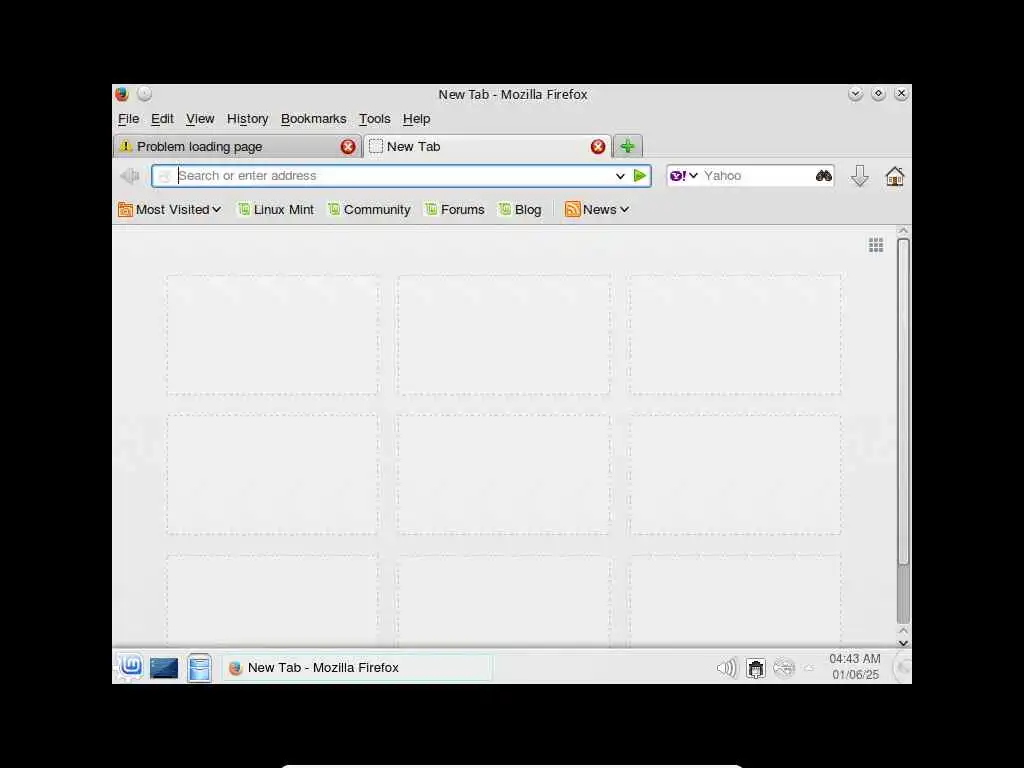Open the Linux Mint start menu

(x=131, y=667)
